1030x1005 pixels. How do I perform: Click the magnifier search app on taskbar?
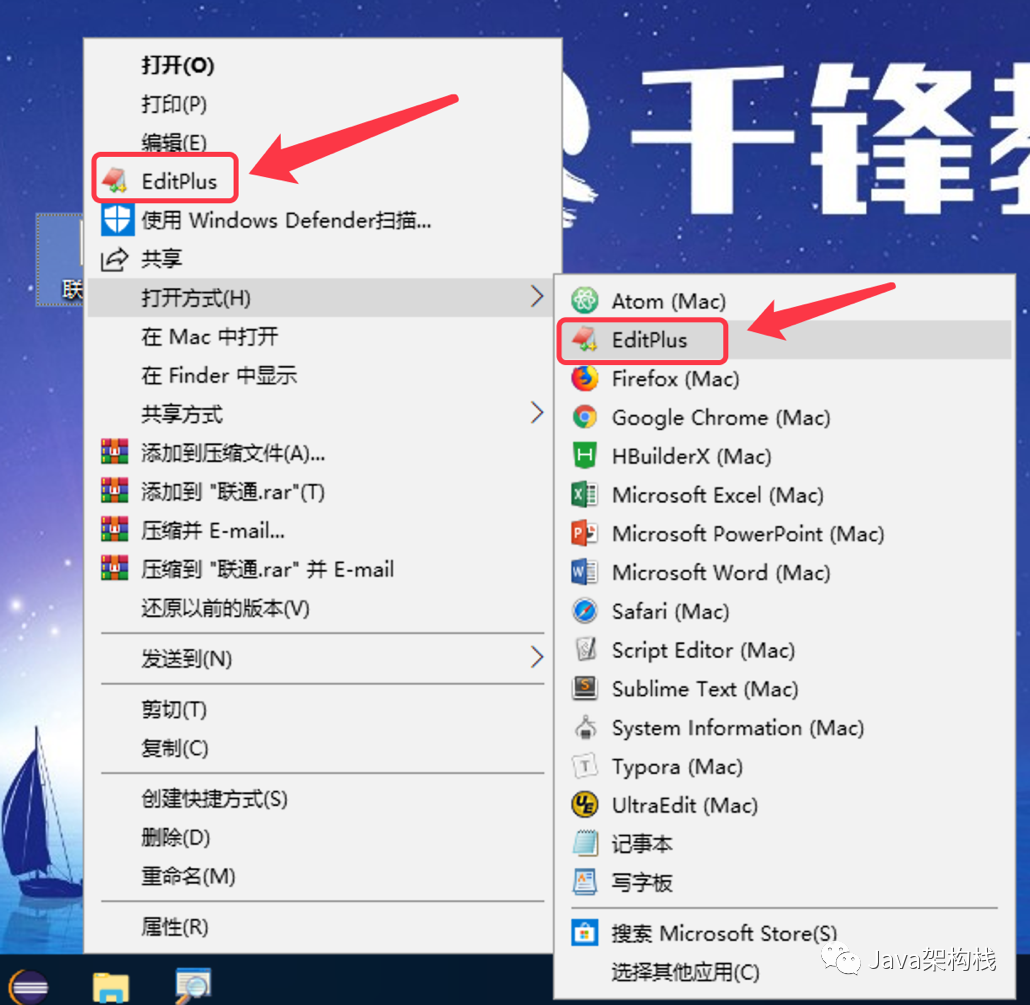(192, 986)
